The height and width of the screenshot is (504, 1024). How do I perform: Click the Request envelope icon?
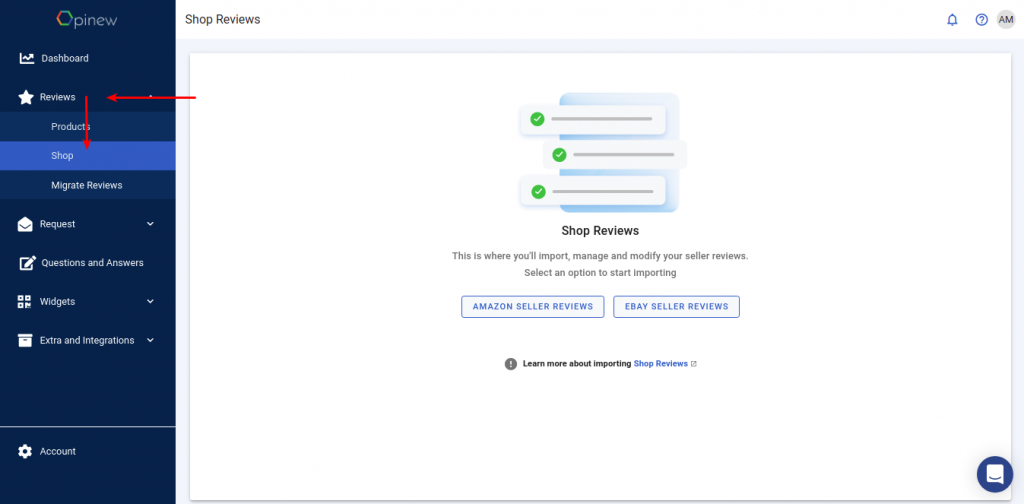[25, 224]
